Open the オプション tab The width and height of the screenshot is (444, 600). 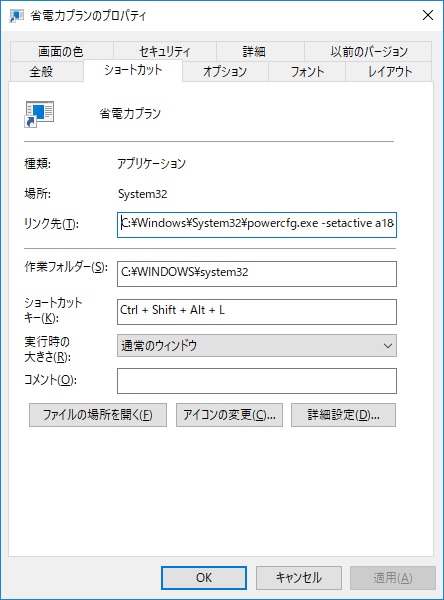pos(225,72)
